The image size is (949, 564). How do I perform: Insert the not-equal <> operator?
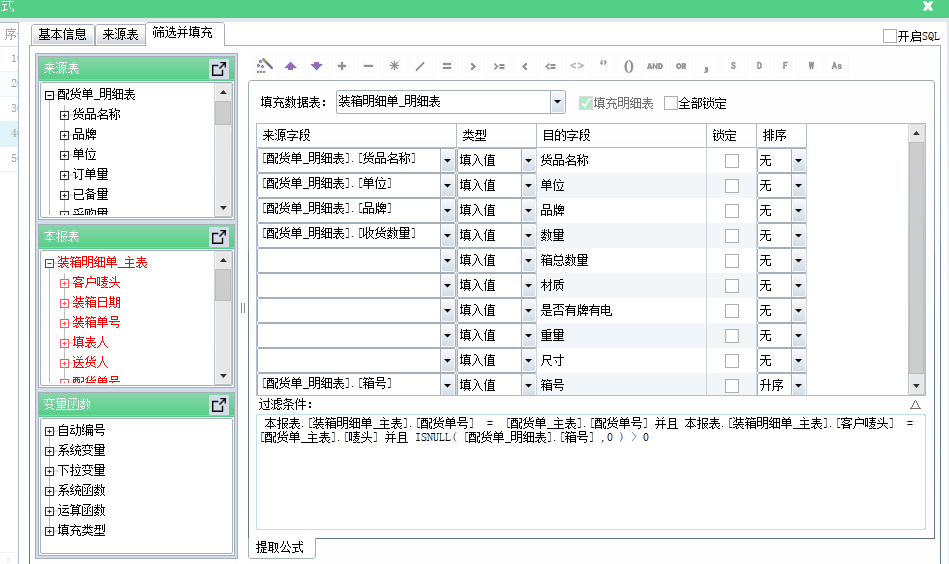pos(577,65)
